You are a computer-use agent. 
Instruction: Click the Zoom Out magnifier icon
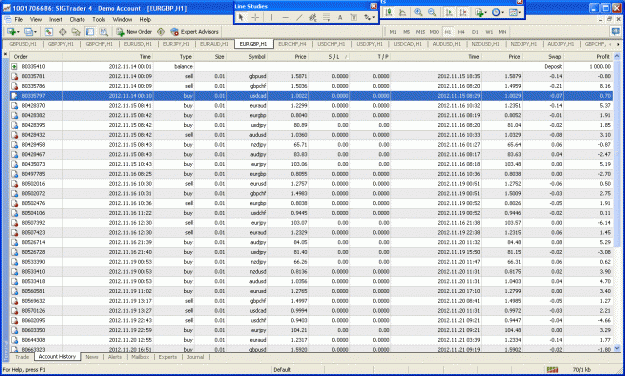pyautogui.click(x=432, y=12)
